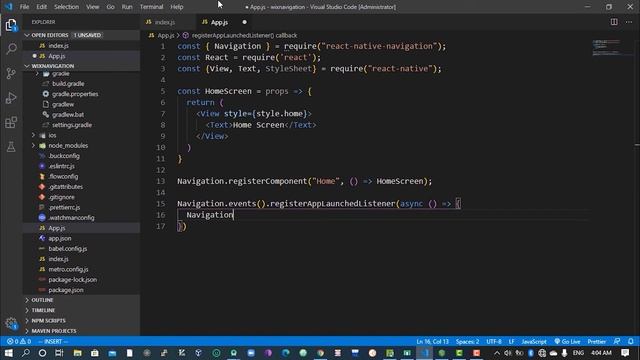Open package.json file
Image resolution: width=640 pixels, height=360 pixels.
coord(66,290)
